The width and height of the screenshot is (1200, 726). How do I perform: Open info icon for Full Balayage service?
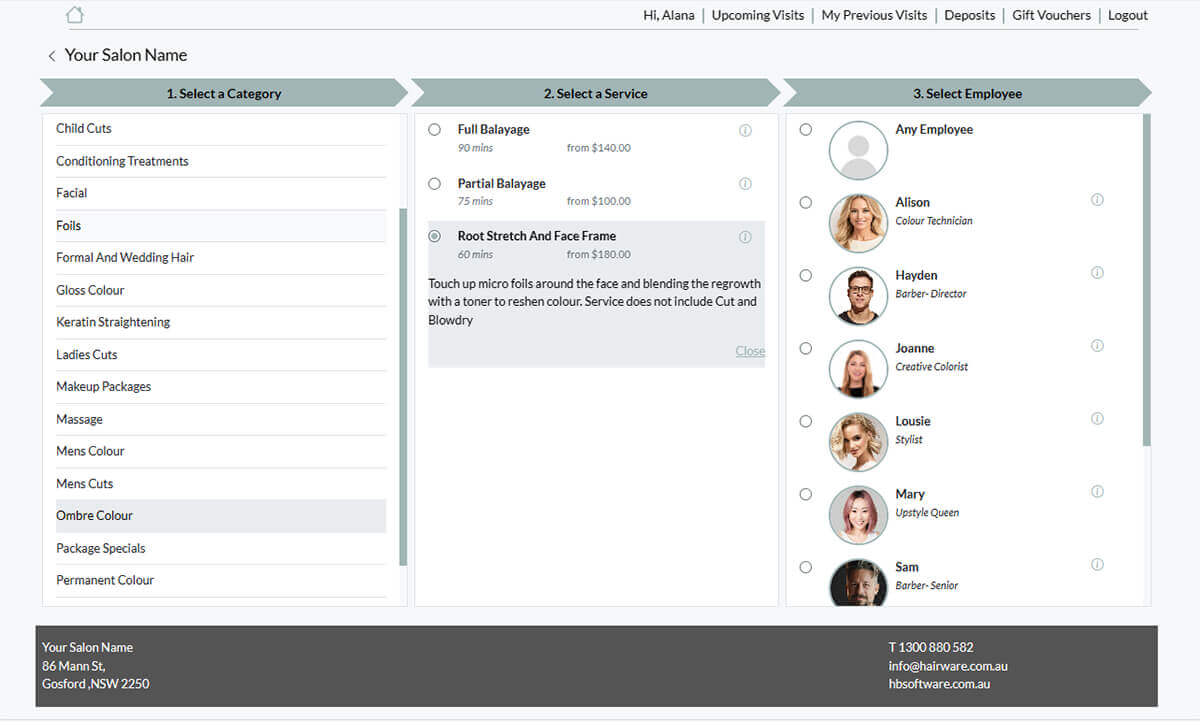(x=745, y=130)
